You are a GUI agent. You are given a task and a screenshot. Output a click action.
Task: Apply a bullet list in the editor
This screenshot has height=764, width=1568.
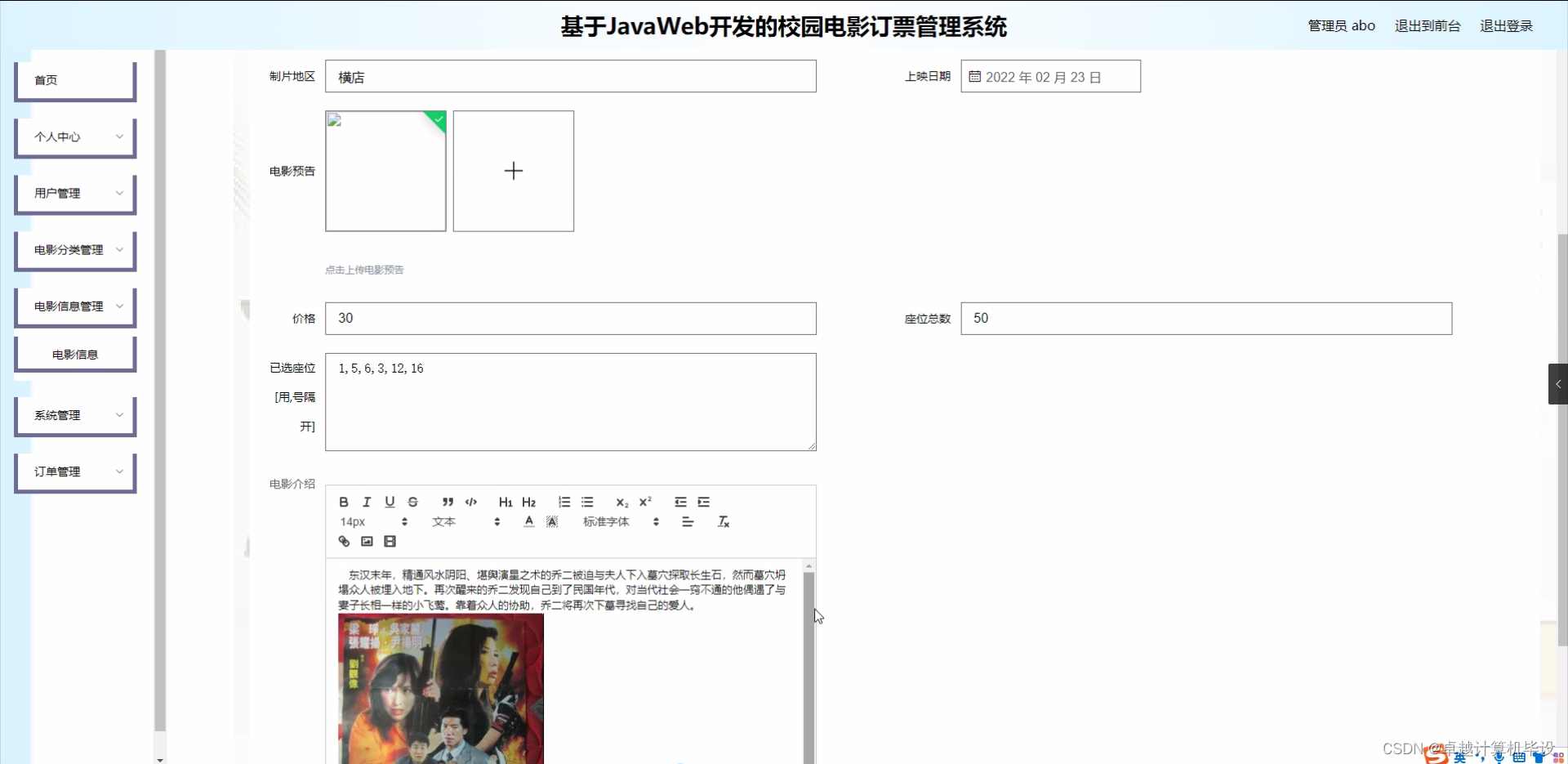coord(588,502)
